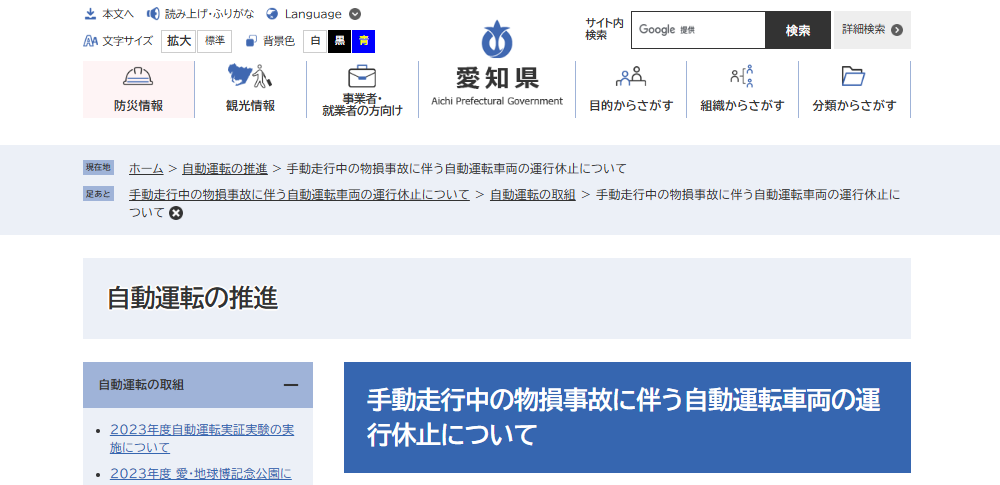Click the 検索 search button
The width and height of the screenshot is (1000, 485).
(797, 30)
